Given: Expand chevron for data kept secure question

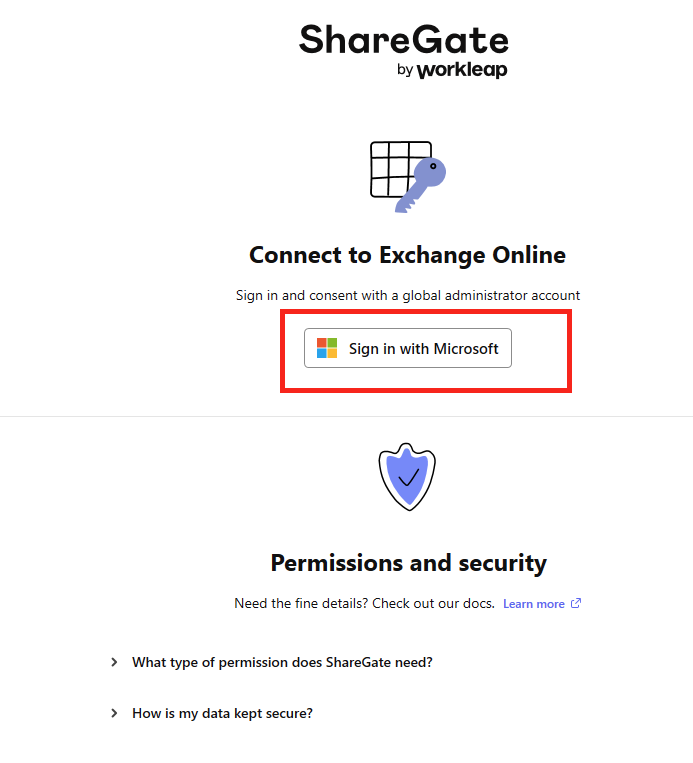Looking at the screenshot, I should tap(114, 713).
